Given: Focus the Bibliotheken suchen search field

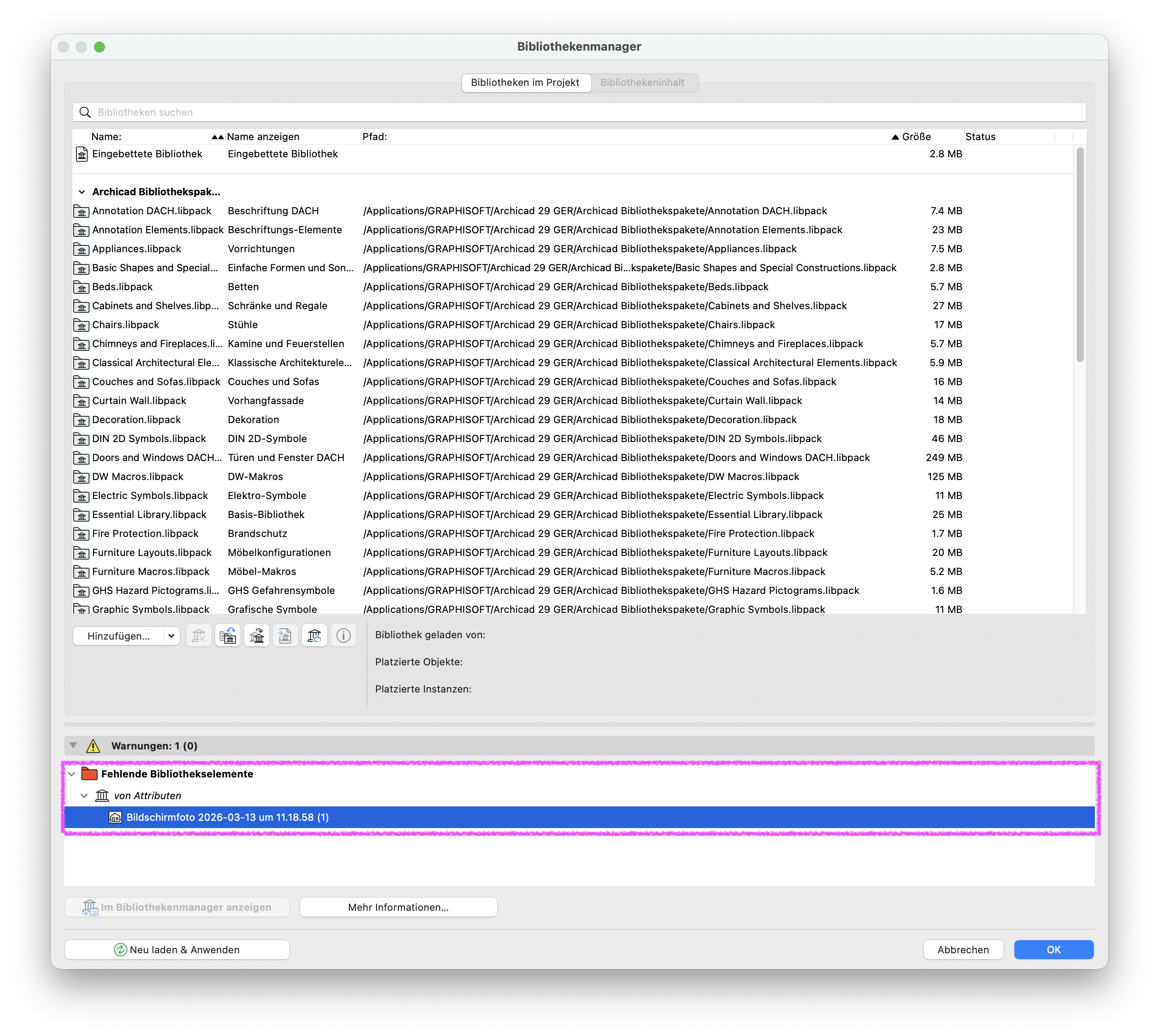Looking at the screenshot, I should click(579, 112).
